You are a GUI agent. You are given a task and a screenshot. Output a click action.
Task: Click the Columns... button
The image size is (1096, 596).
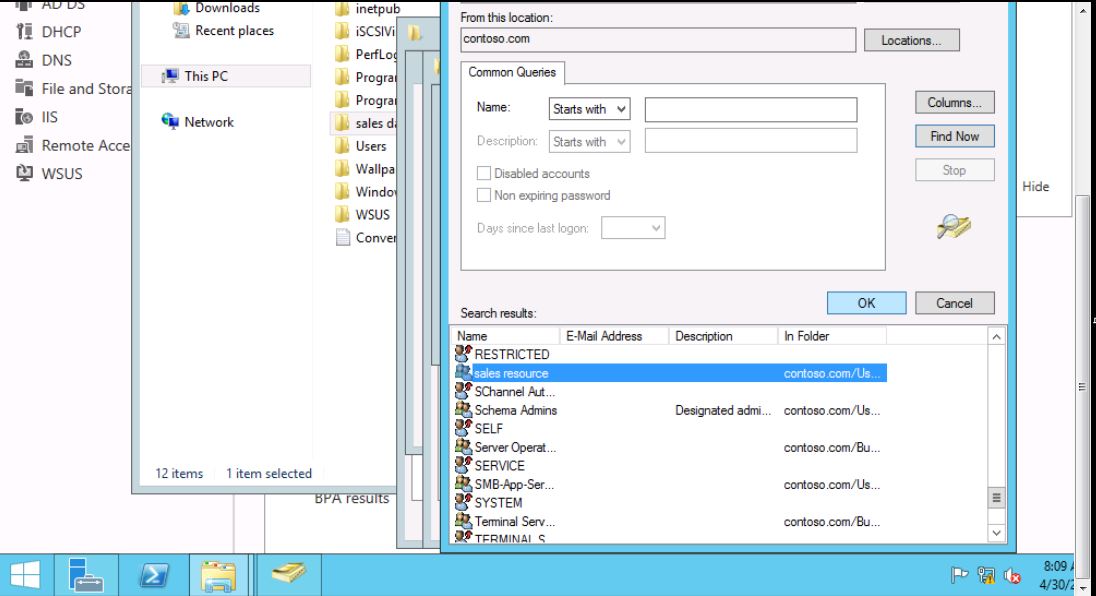(x=955, y=103)
